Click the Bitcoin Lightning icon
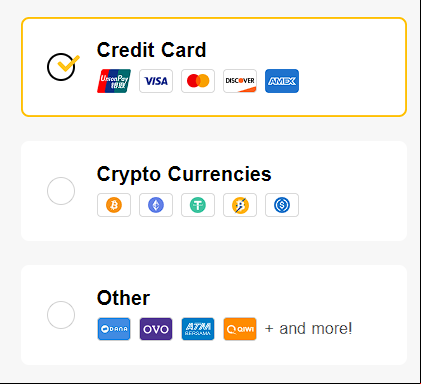The width and height of the screenshot is (421, 384). [x=240, y=205]
